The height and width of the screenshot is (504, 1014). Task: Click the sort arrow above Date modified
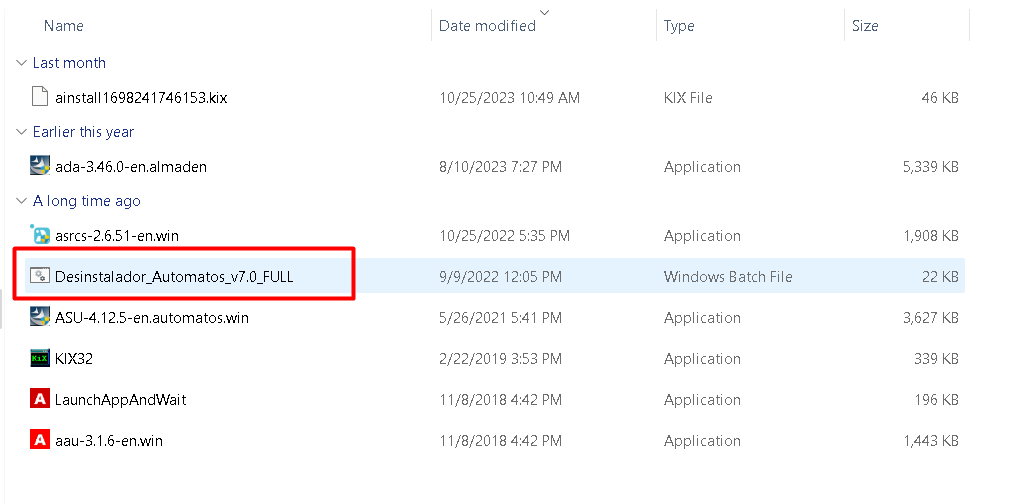click(544, 12)
